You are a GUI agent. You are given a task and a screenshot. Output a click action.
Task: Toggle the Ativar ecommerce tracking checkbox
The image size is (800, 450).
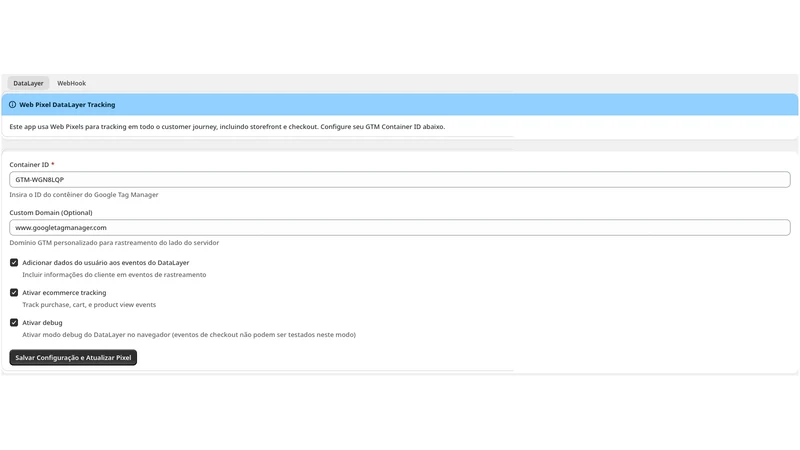coord(14,293)
